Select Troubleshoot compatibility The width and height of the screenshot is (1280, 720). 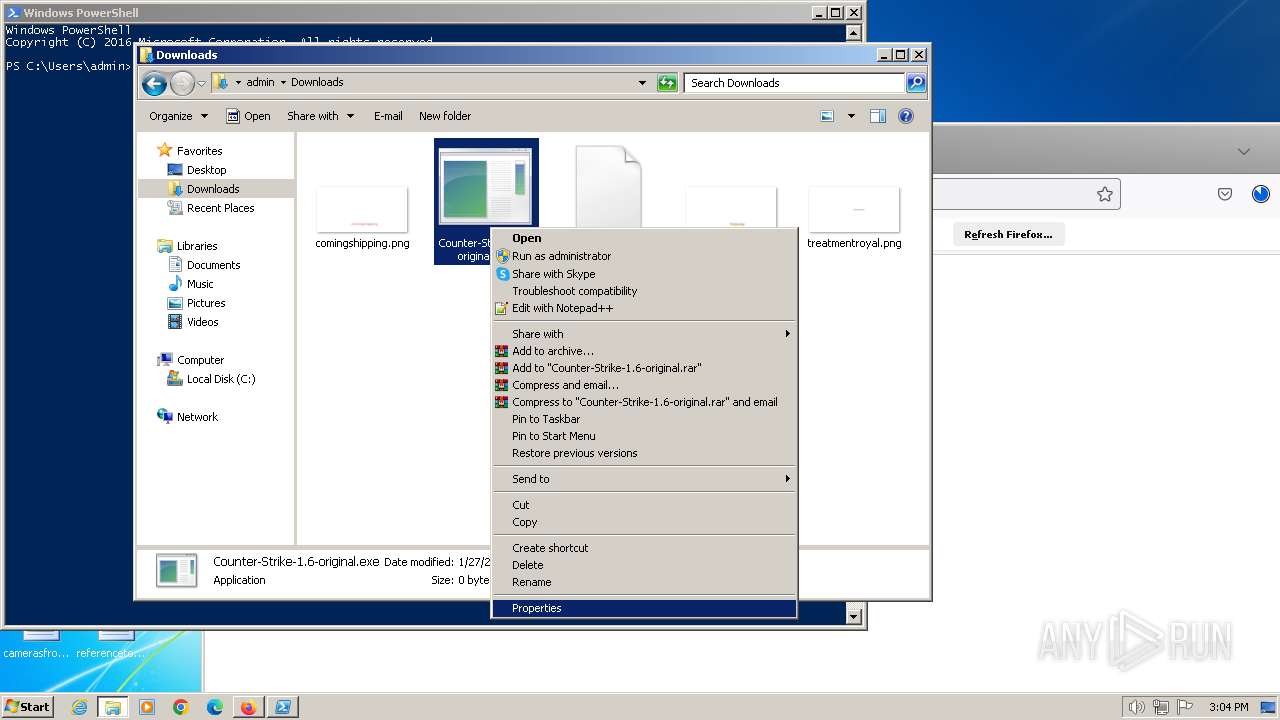tap(645, 291)
